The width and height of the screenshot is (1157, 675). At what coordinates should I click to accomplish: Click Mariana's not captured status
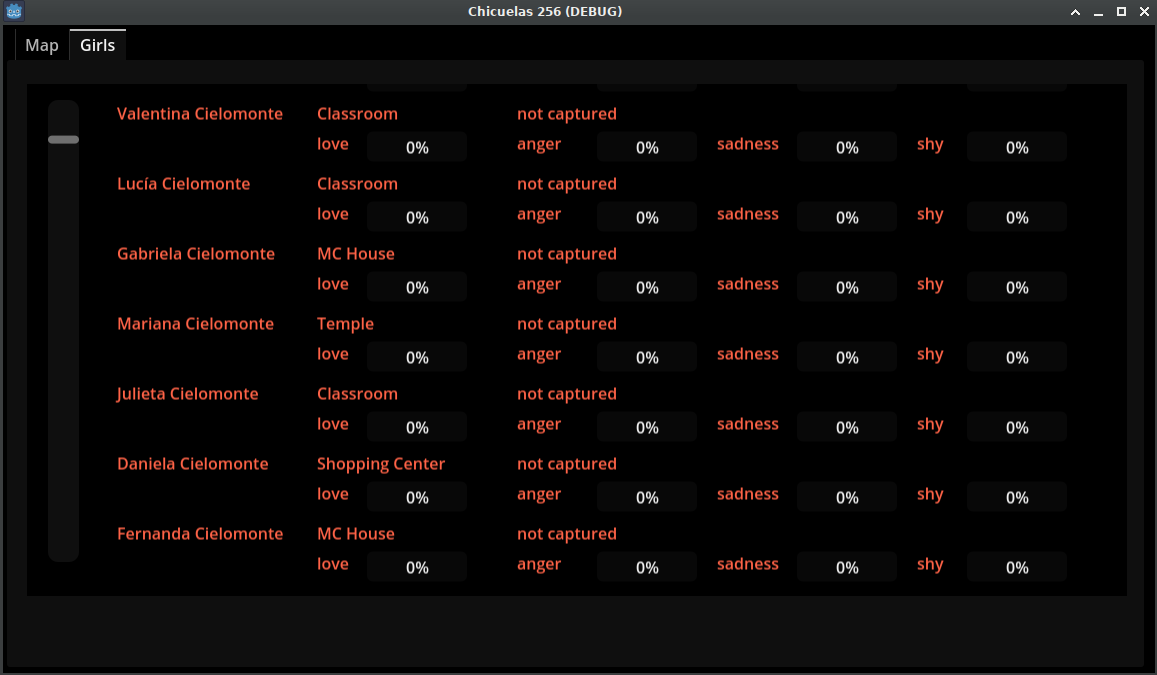567,324
